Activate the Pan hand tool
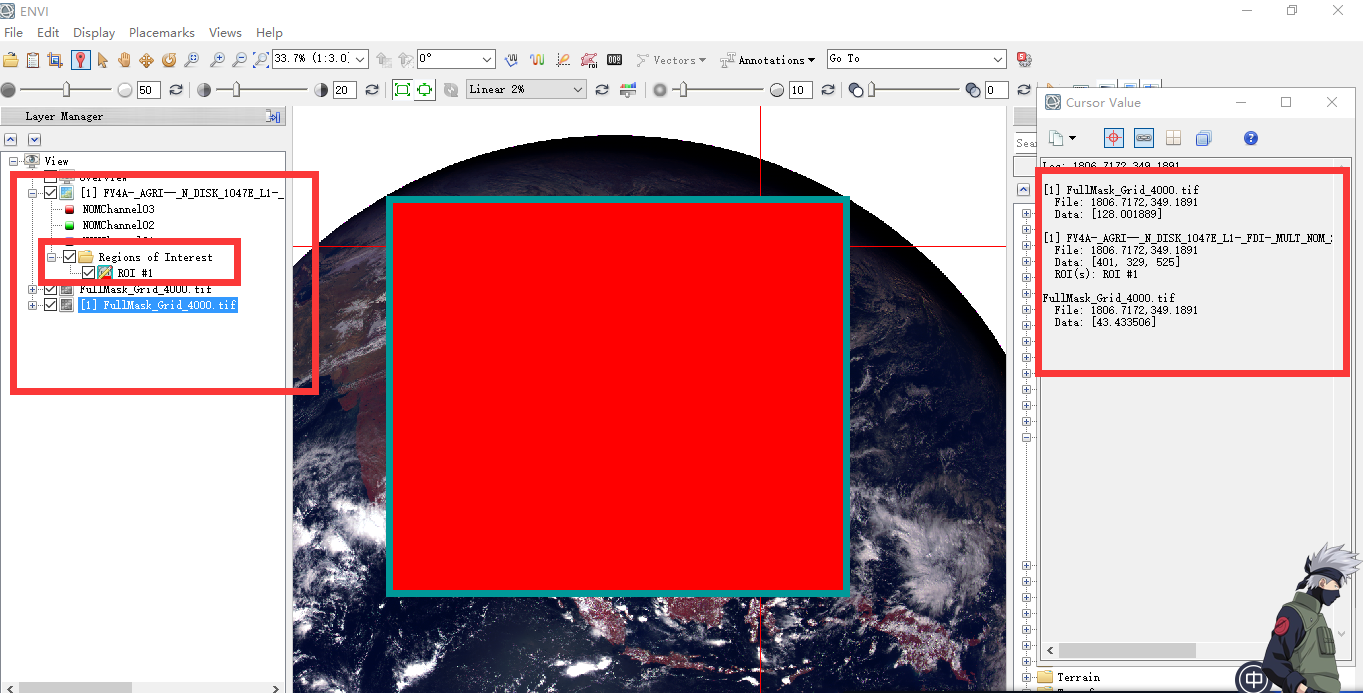The height and width of the screenshot is (693, 1363). [124, 60]
